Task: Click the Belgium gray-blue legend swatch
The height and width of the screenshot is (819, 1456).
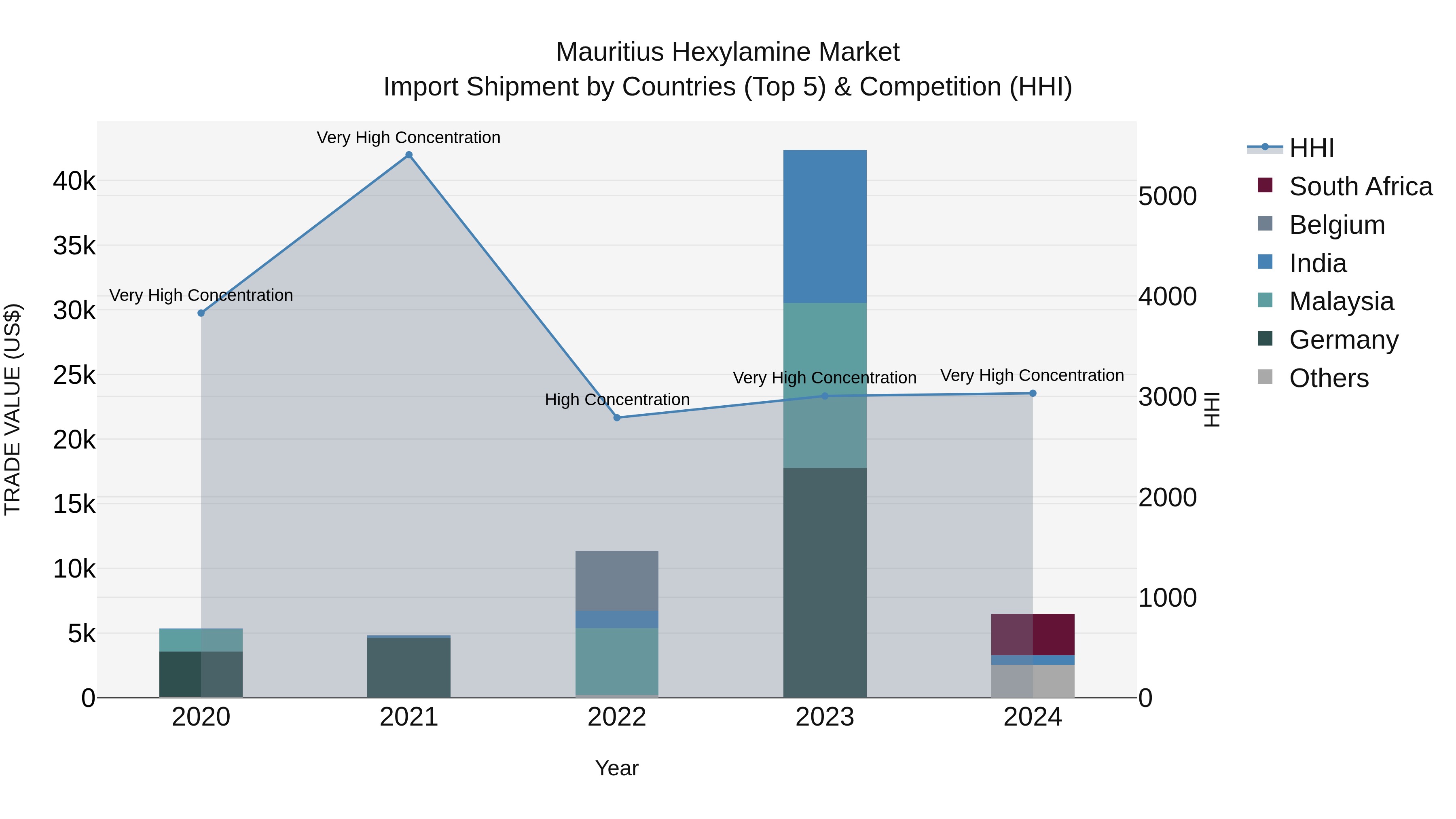Action: pyautogui.click(x=1265, y=223)
